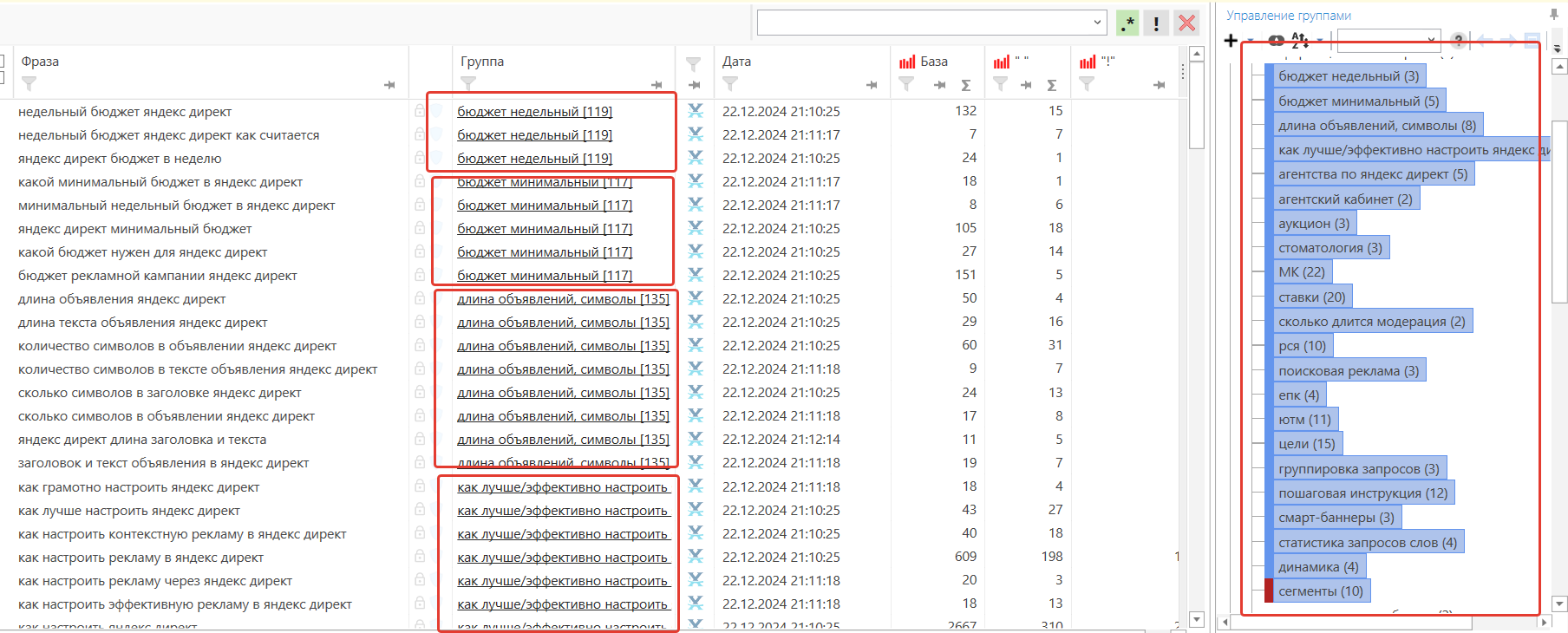Image resolution: width=1568 pixels, height=633 pixels.
Task: Toggle the pin in the Фраза column header
Action: (x=389, y=85)
